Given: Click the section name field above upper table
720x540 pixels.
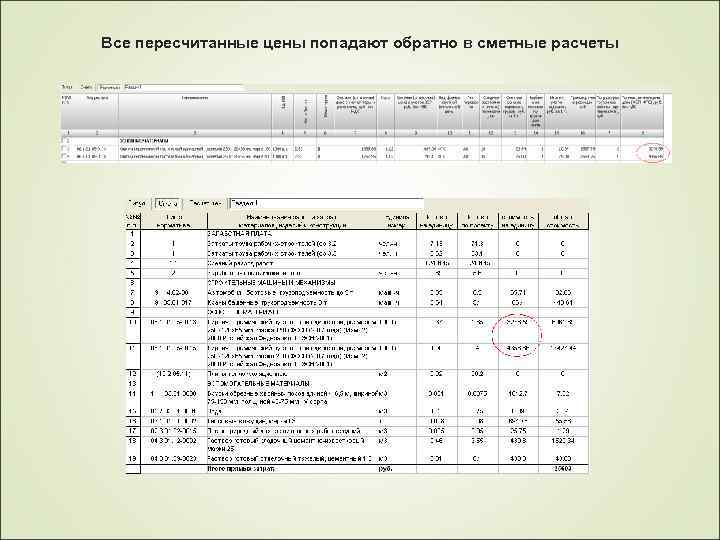Looking at the screenshot, I should (183, 87).
